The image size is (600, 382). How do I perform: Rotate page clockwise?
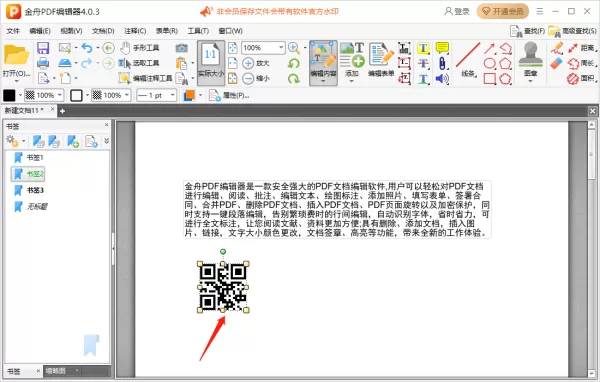pyautogui.click(x=294, y=78)
